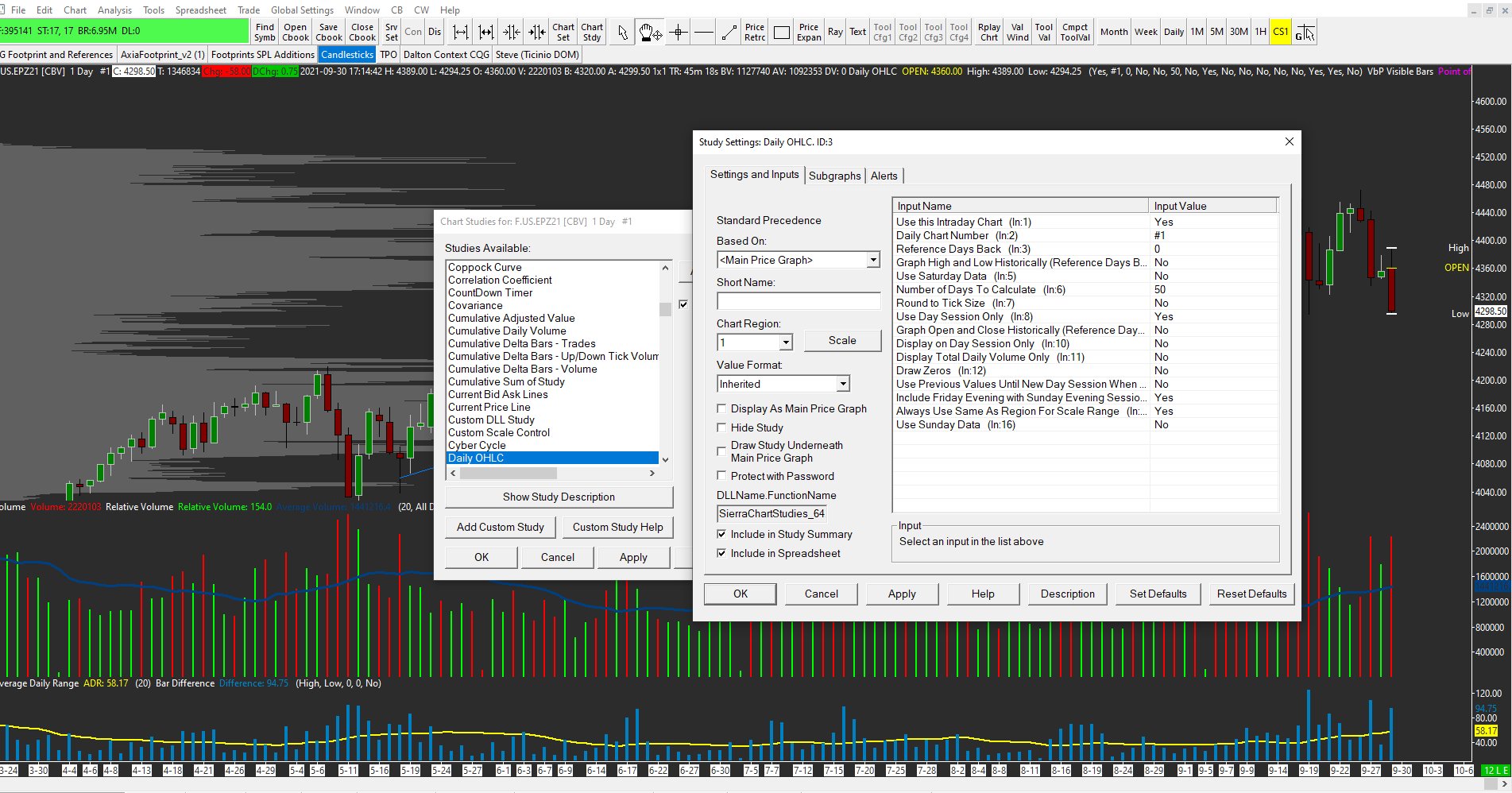1512x793 pixels.
Task: Uncheck Include in Spreadsheet
Action: click(x=721, y=553)
